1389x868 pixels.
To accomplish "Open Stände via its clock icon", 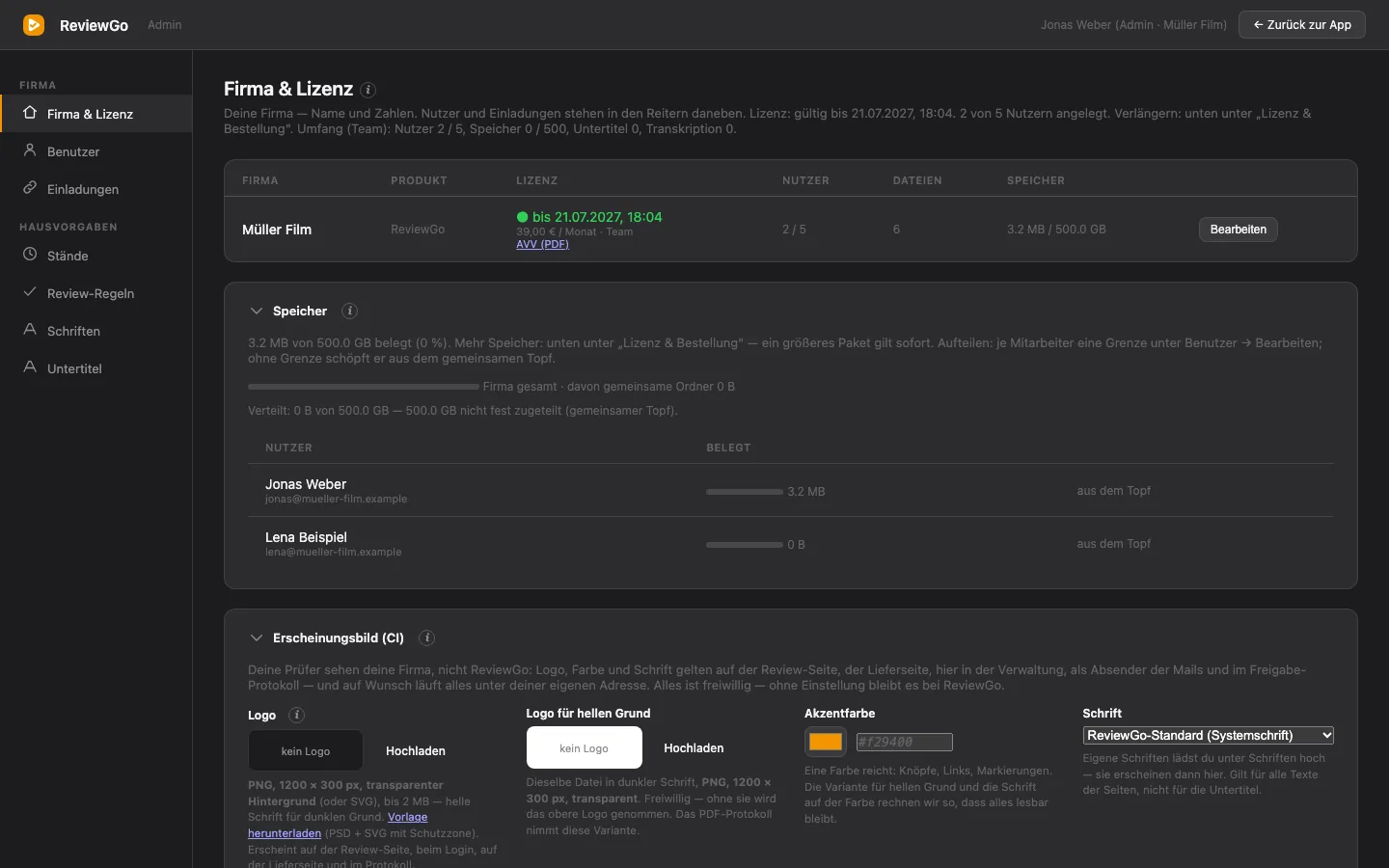I will [30, 255].
